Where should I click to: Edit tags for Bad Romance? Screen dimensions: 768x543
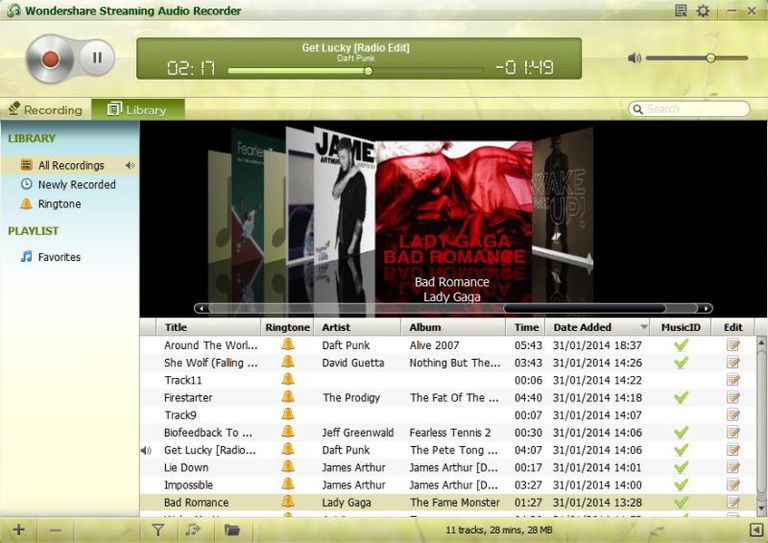(x=733, y=502)
